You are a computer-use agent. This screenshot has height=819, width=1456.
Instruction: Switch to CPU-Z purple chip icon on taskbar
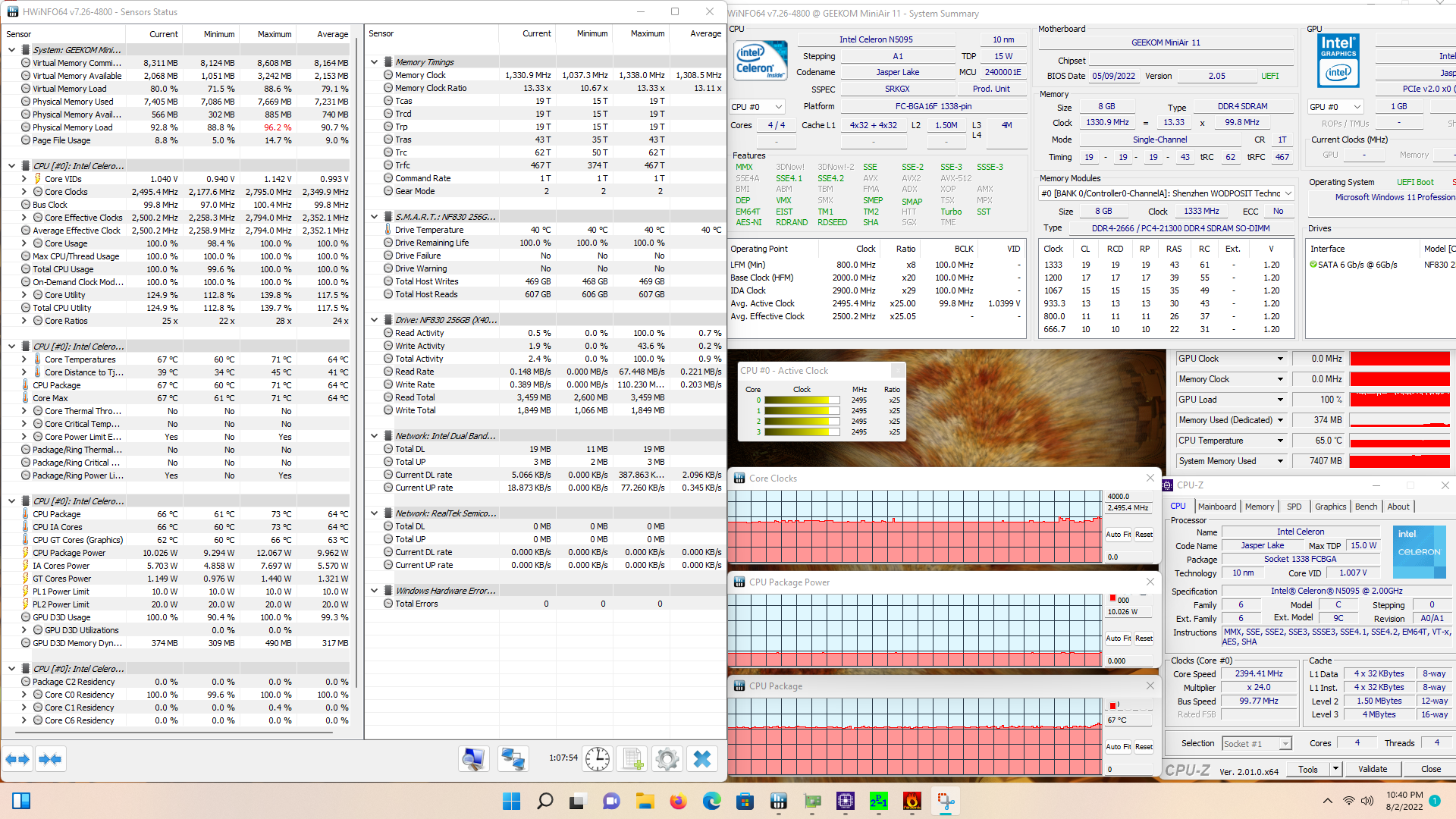coord(845,801)
